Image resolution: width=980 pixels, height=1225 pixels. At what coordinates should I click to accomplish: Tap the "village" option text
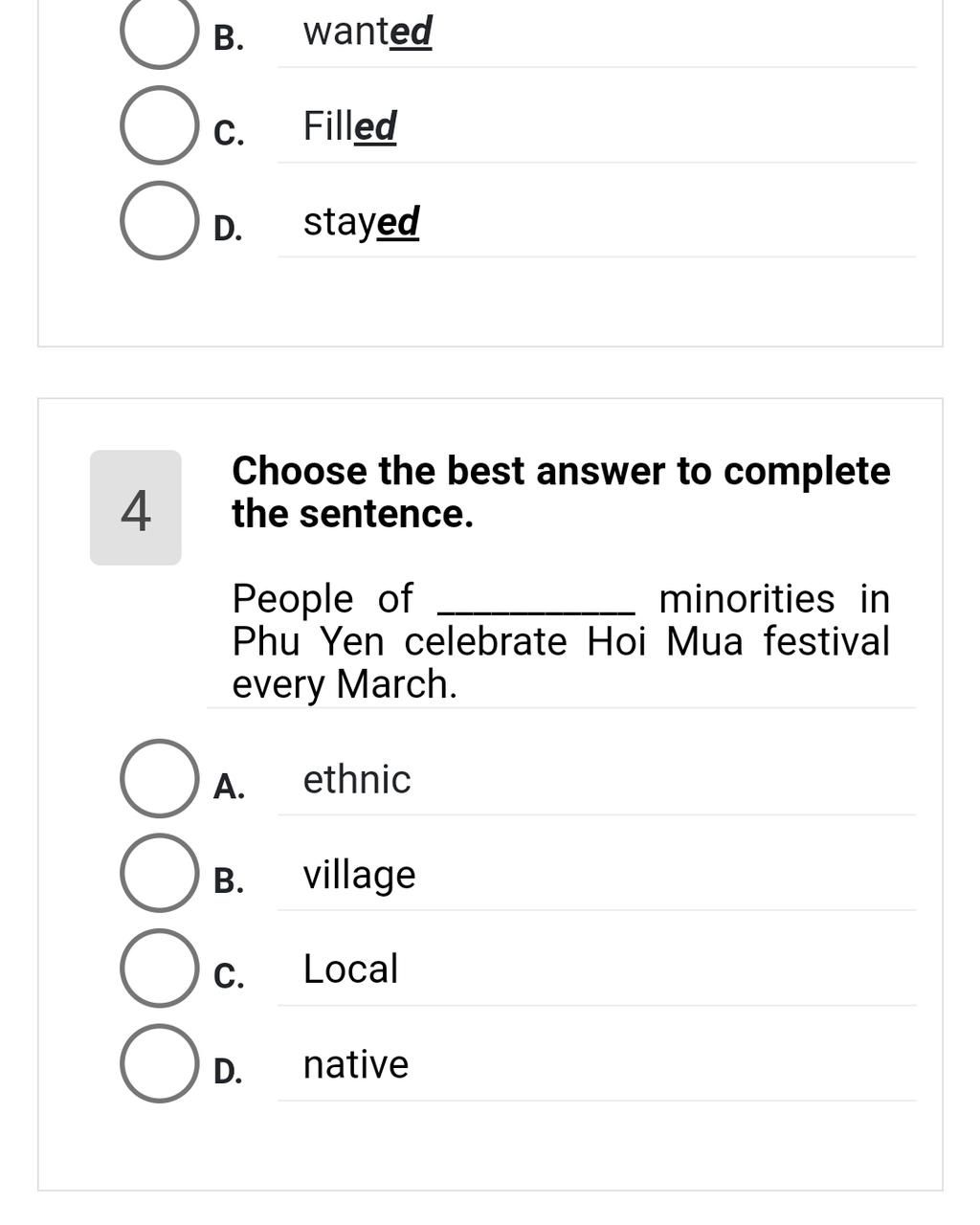(x=359, y=875)
